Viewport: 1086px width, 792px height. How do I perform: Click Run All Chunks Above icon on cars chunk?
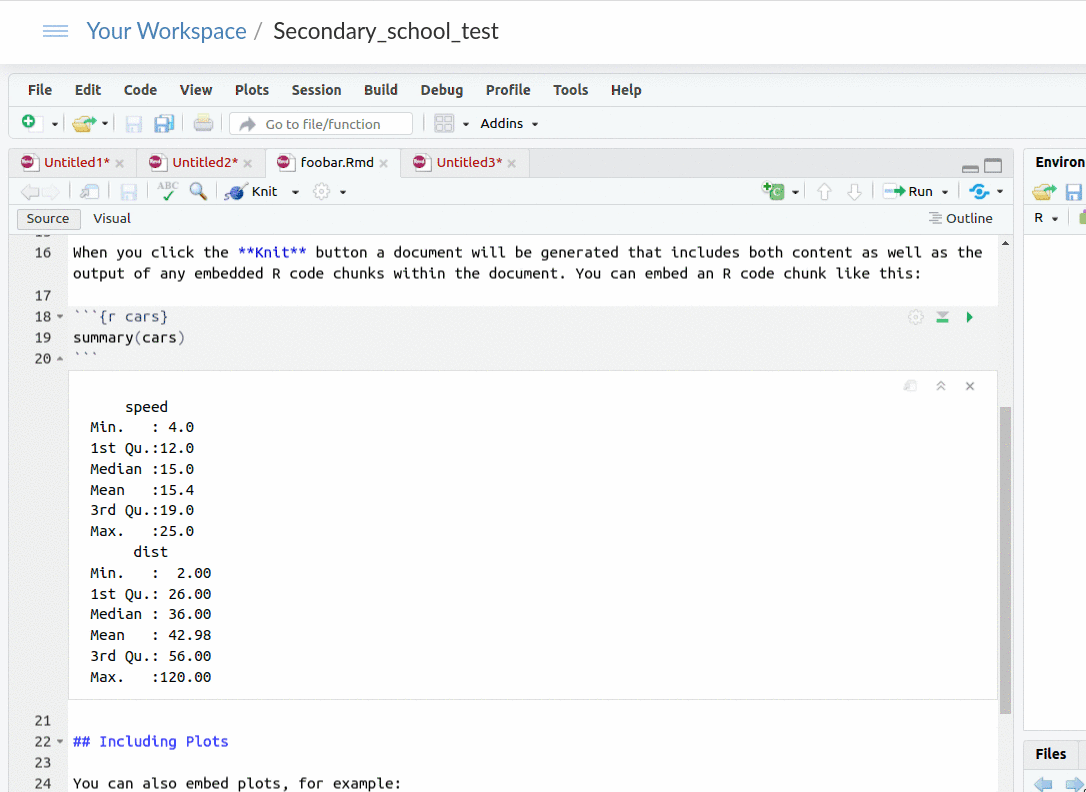point(943,317)
